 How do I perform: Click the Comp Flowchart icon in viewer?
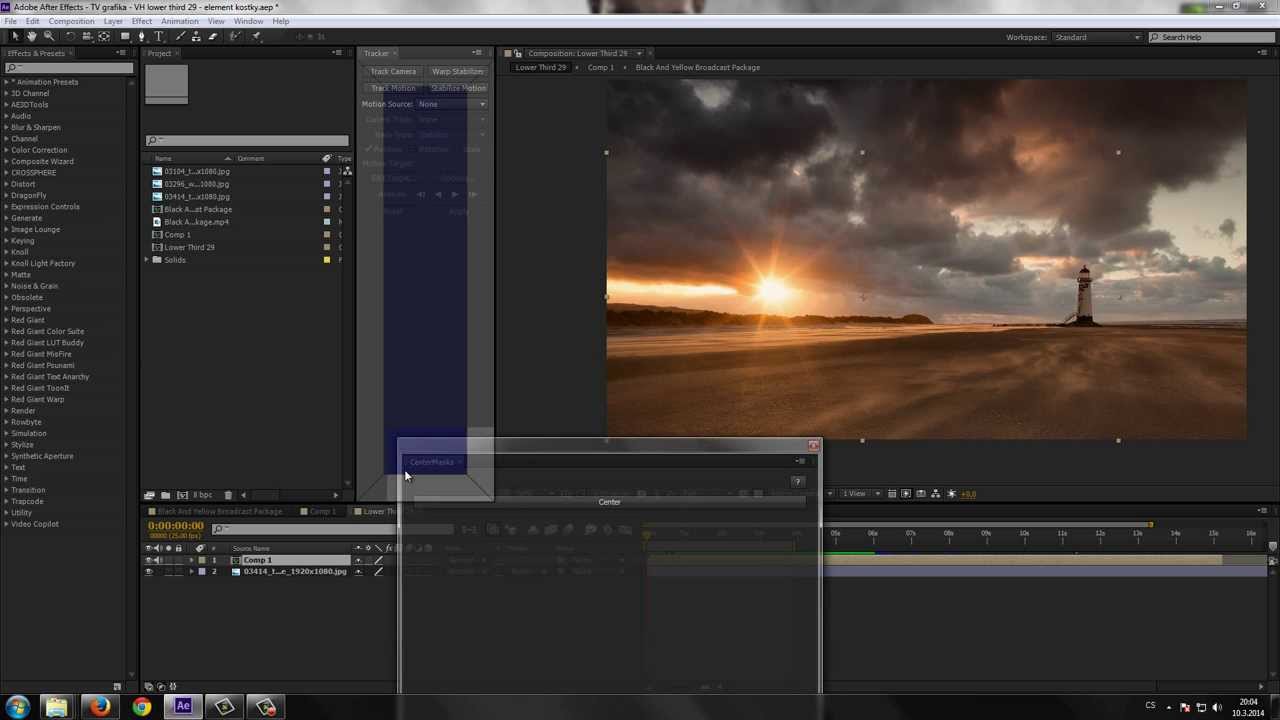(x=936, y=494)
